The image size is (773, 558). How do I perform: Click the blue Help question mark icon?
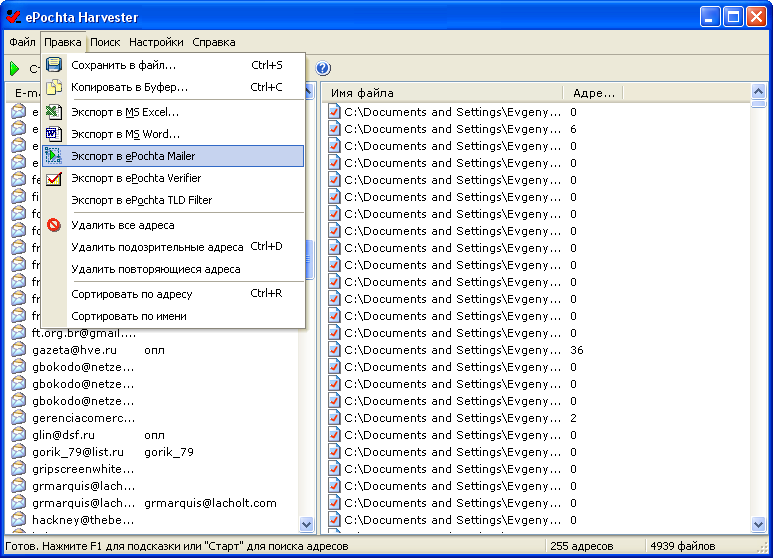click(323, 69)
